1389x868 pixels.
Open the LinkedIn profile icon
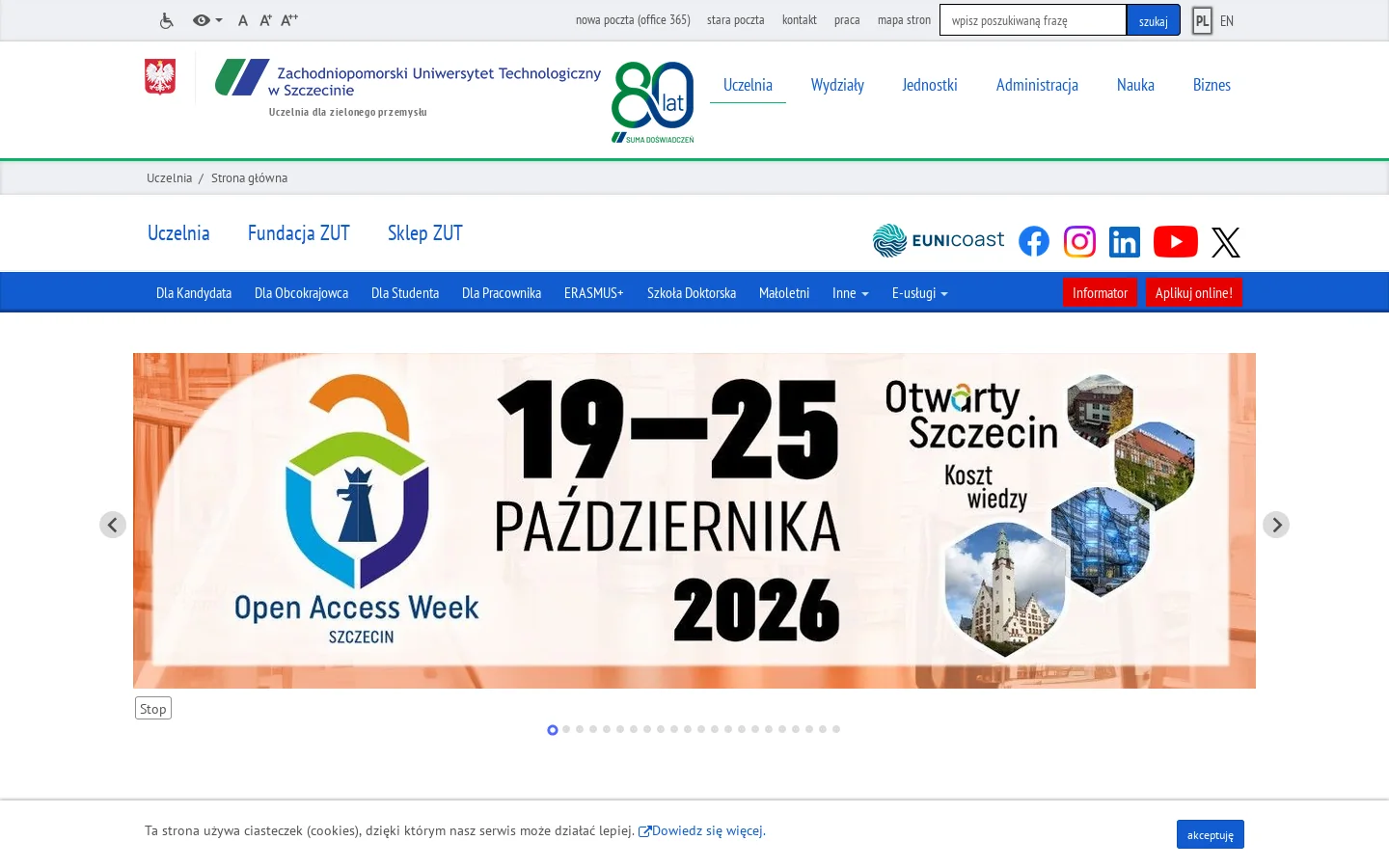tap(1125, 242)
